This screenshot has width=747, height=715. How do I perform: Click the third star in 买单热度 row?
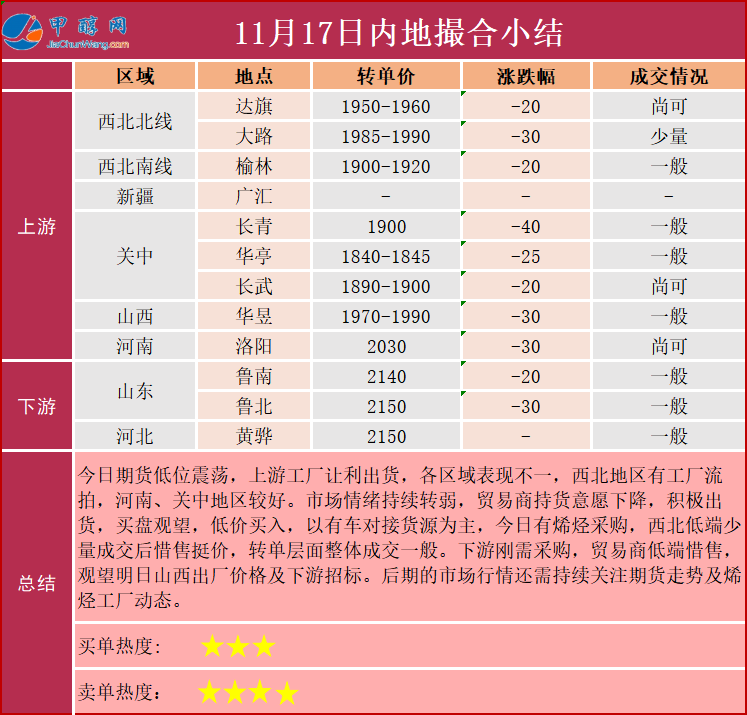263,646
